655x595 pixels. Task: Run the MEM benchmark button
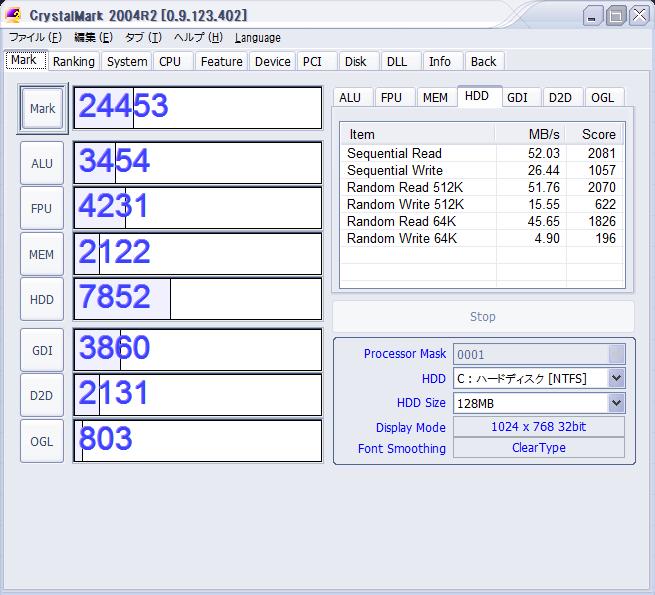(42, 254)
